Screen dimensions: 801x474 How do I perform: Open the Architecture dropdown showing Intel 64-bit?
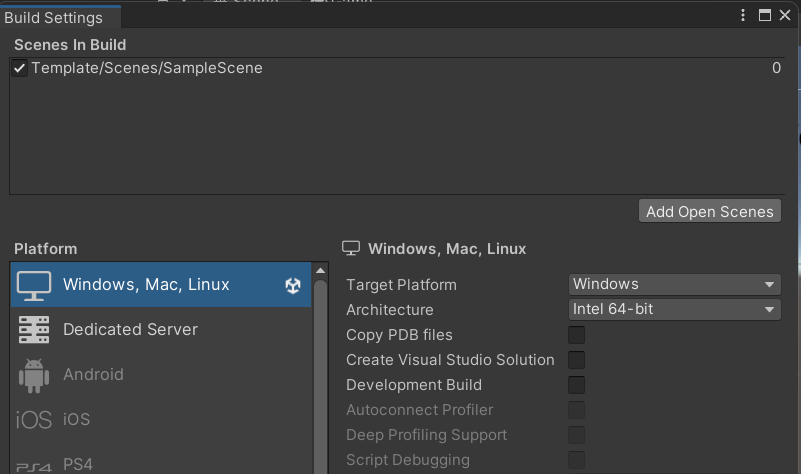[x=674, y=310]
